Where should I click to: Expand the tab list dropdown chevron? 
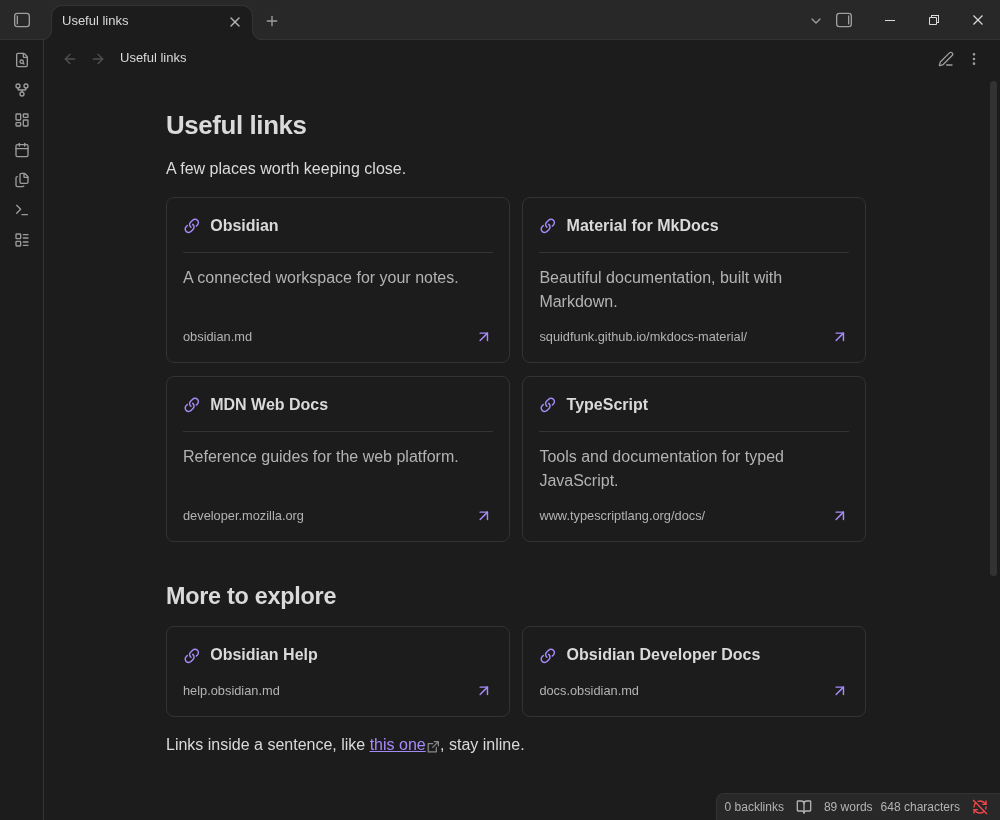click(816, 21)
